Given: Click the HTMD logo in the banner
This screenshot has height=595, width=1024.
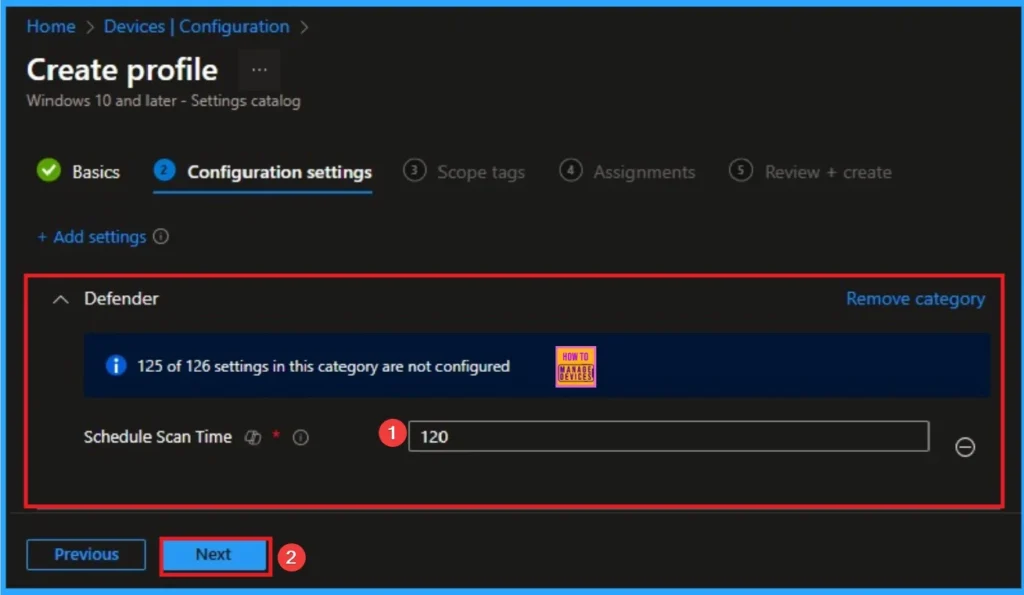Looking at the screenshot, I should 575,366.
